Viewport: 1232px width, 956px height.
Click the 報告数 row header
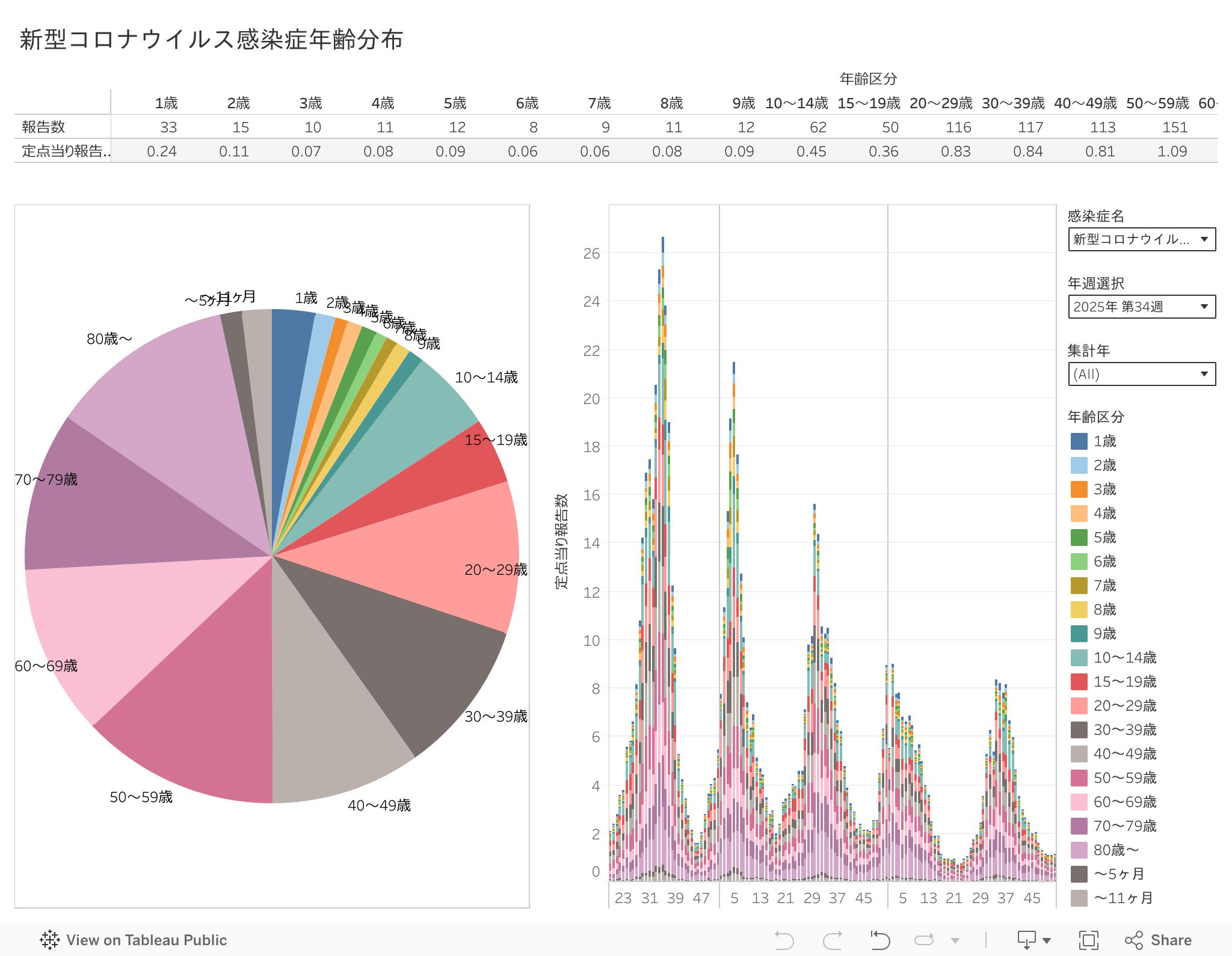(43, 127)
